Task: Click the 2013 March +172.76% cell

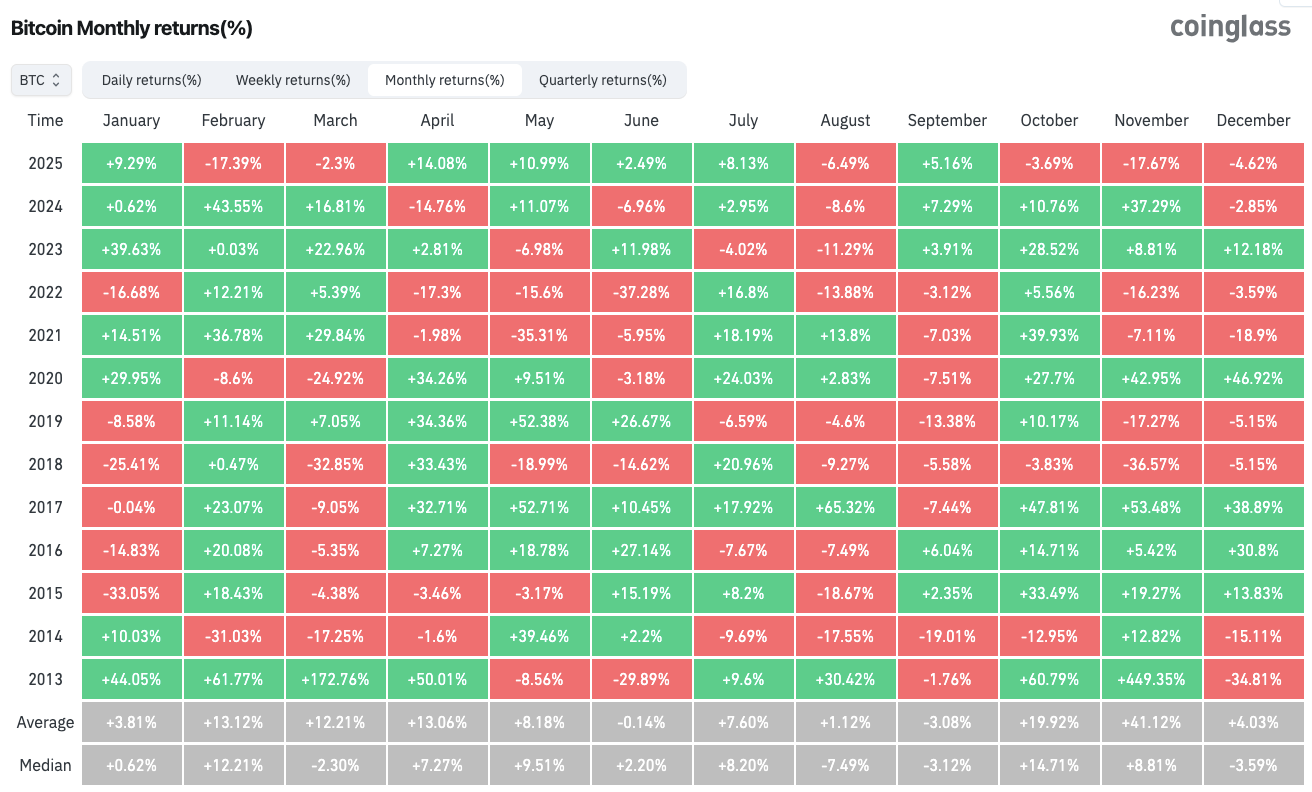Action: [335, 679]
